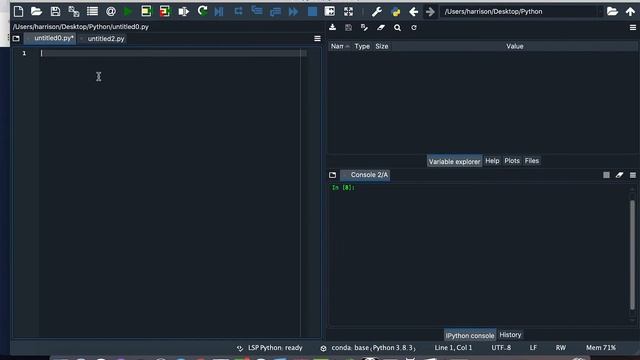Maximize the current pane
The height and width of the screenshot is (360, 640).
329,11
